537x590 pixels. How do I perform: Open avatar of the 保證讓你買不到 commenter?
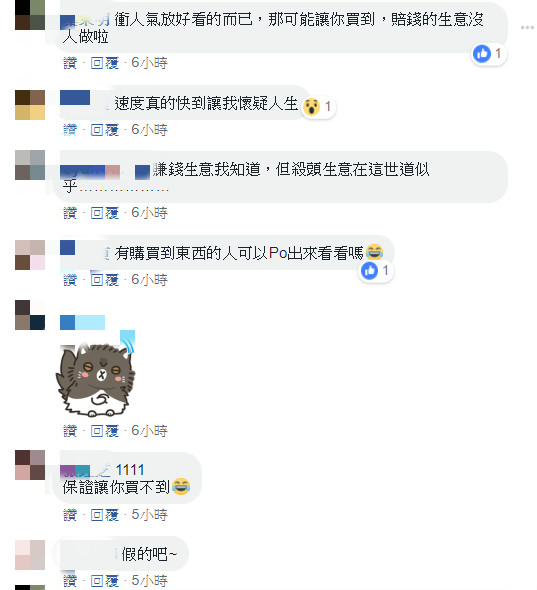tap(30, 465)
